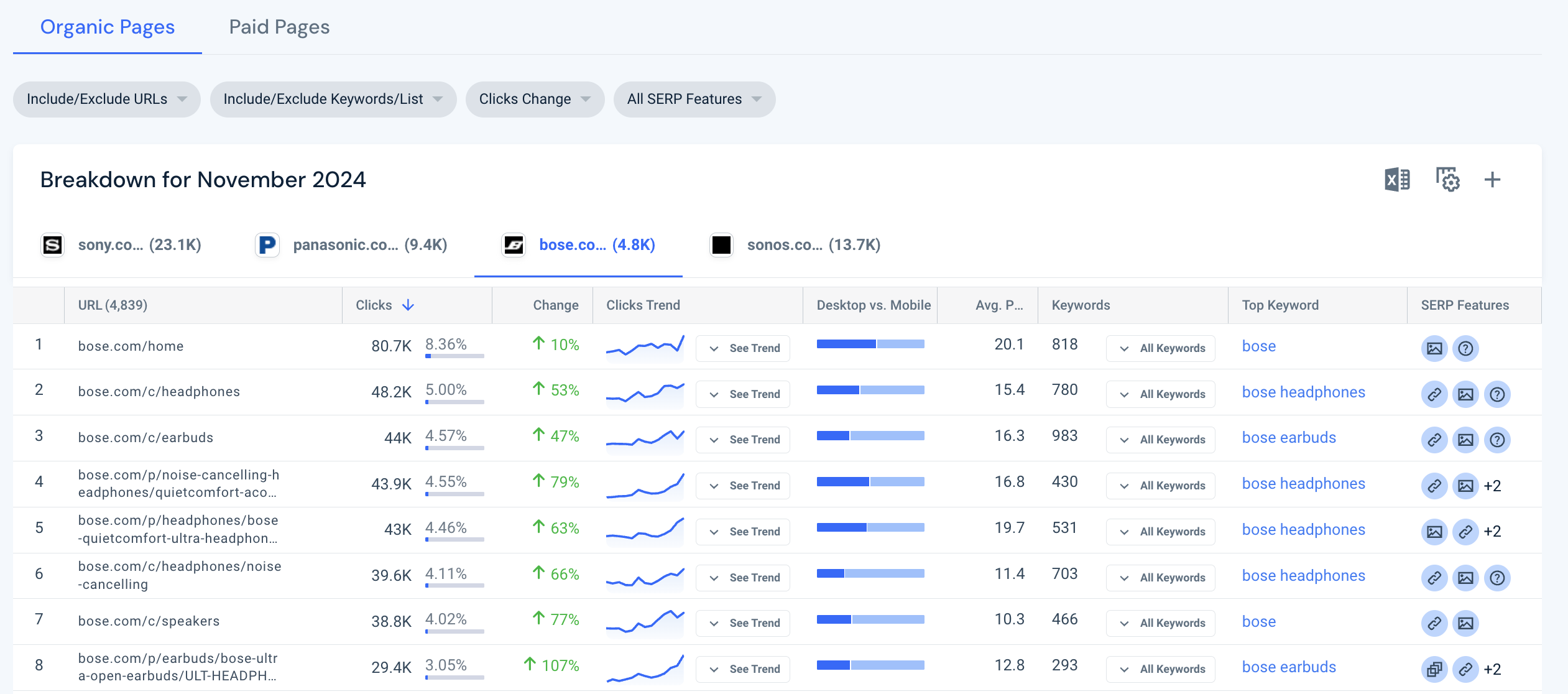Select sony.co site with S logo
1568x694 pixels.
[x=121, y=245]
